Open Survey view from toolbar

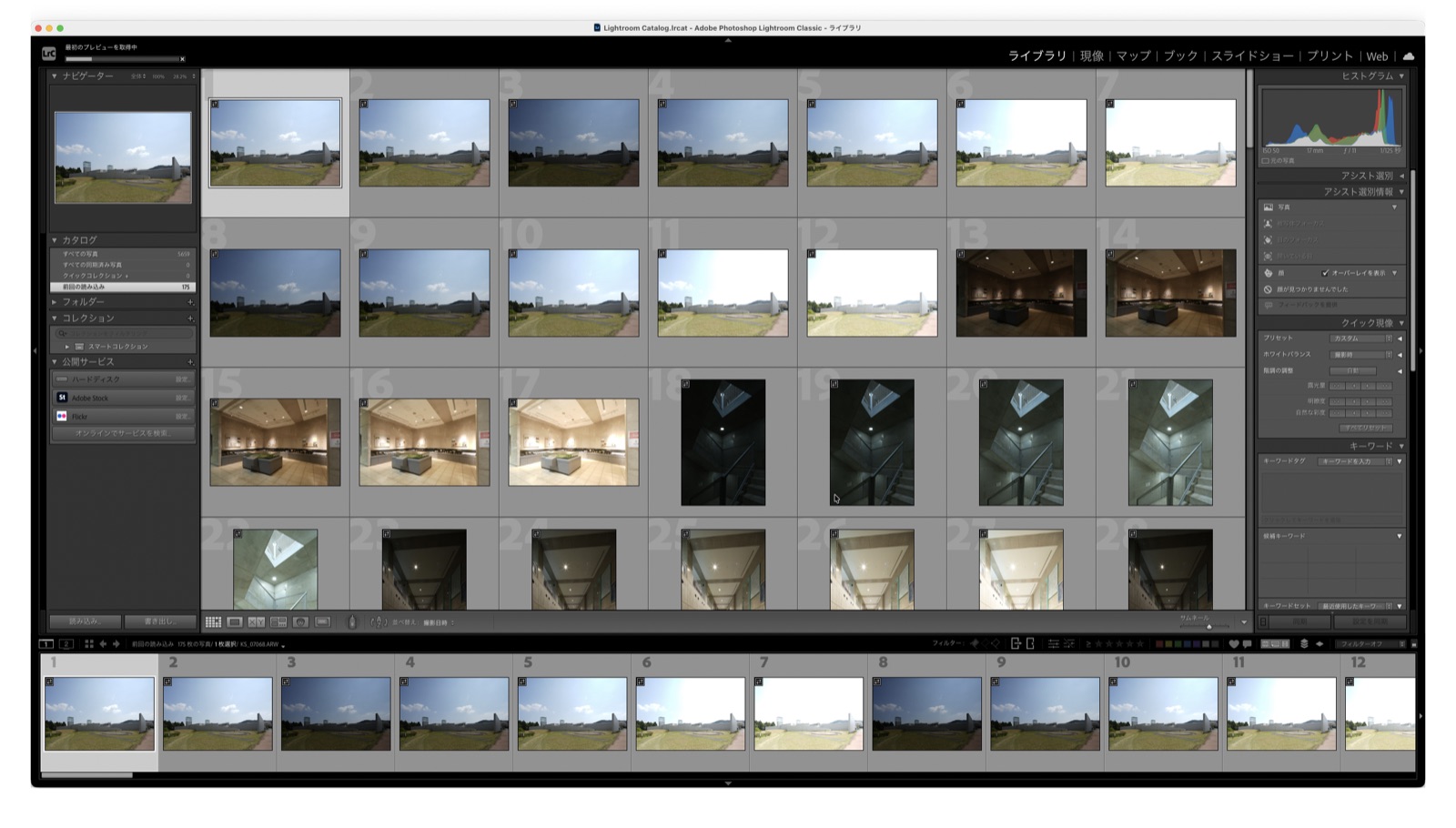[x=278, y=621]
